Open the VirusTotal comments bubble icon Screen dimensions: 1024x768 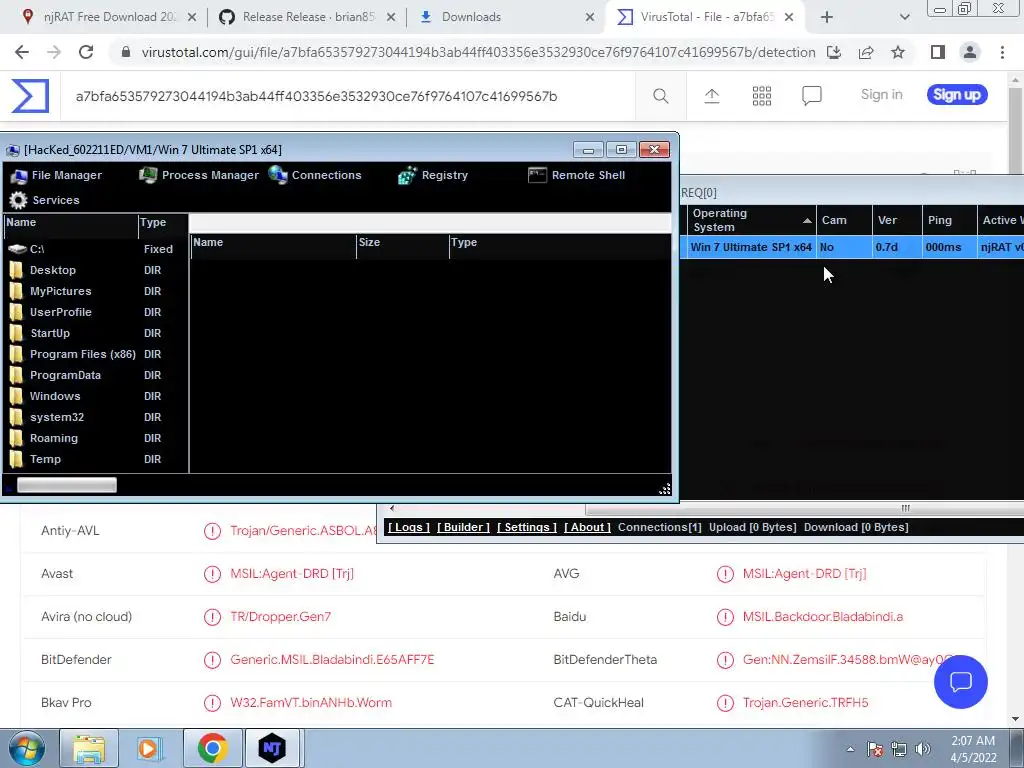811,96
